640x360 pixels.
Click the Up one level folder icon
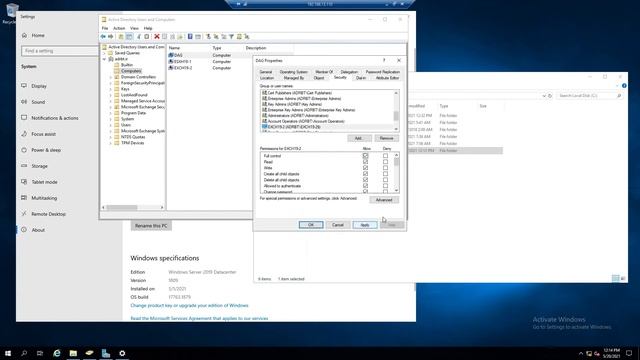point(121,37)
